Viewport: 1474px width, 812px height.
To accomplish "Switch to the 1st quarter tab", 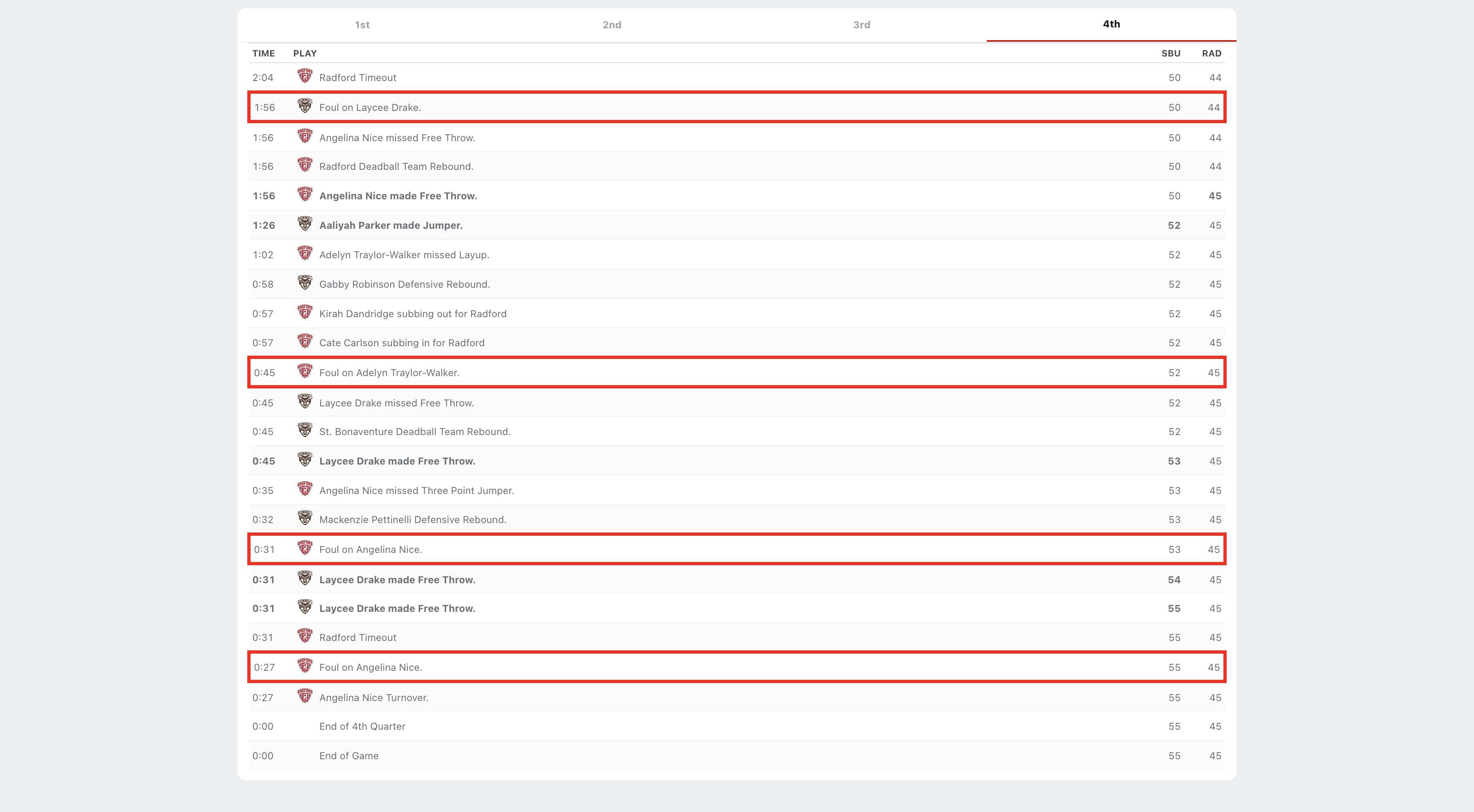I will tap(362, 25).
